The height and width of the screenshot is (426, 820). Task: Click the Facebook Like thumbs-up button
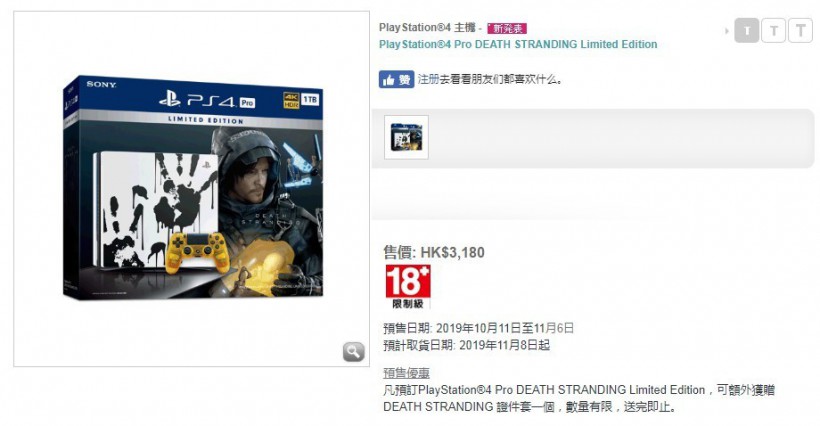[396, 79]
